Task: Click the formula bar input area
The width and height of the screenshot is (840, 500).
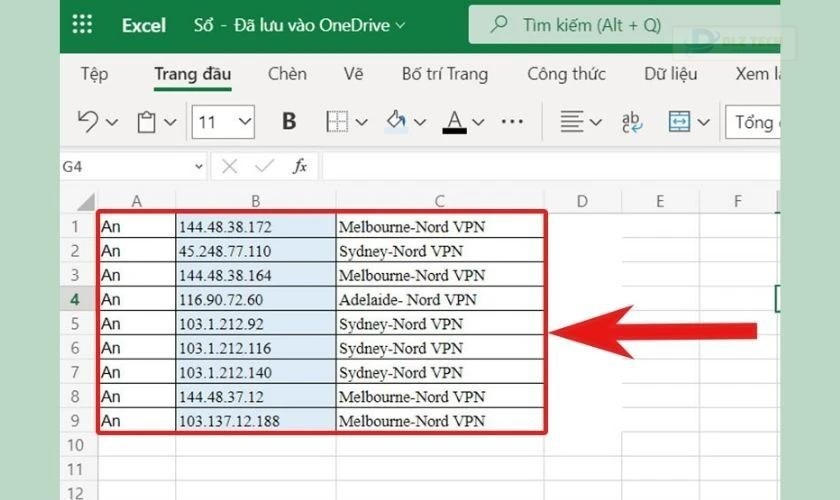Action: [551, 166]
